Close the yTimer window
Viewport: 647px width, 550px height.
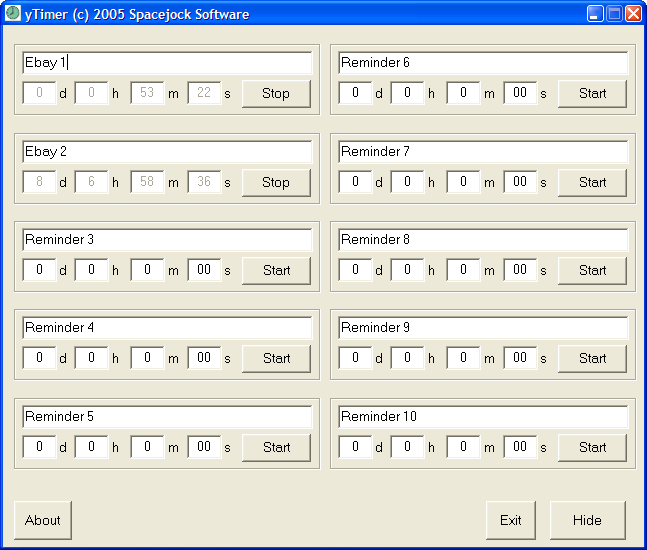(x=633, y=14)
